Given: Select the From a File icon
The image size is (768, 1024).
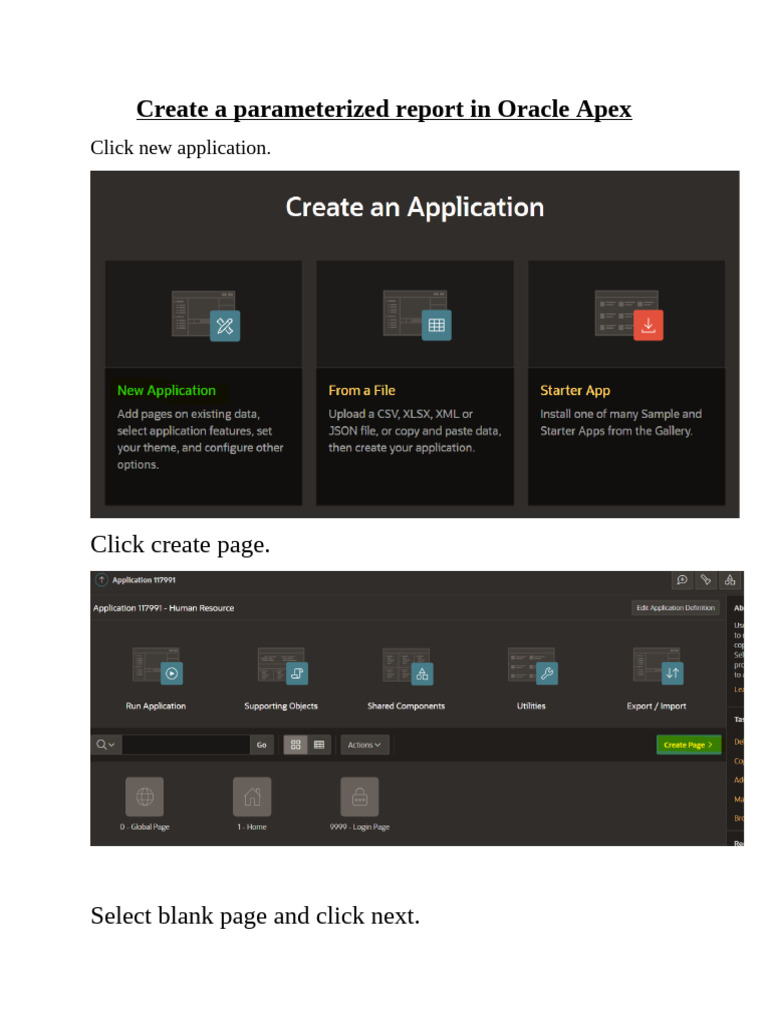Looking at the screenshot, I should 415,314.
